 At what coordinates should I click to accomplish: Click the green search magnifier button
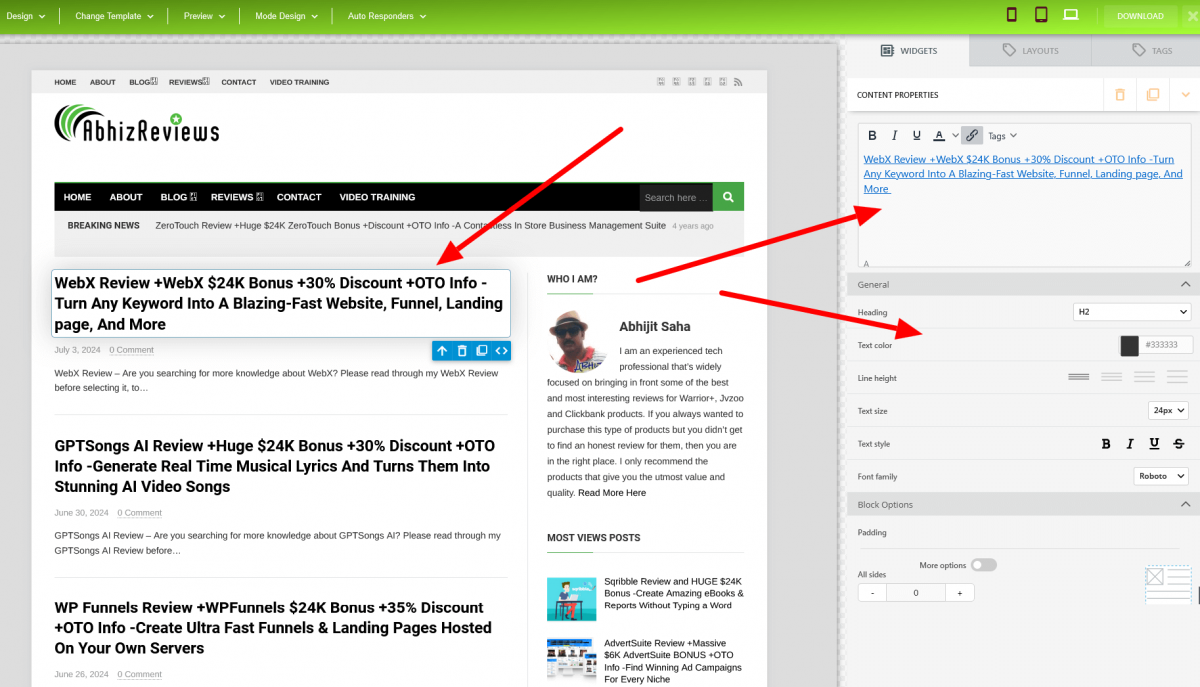click(x=728, y=197)
